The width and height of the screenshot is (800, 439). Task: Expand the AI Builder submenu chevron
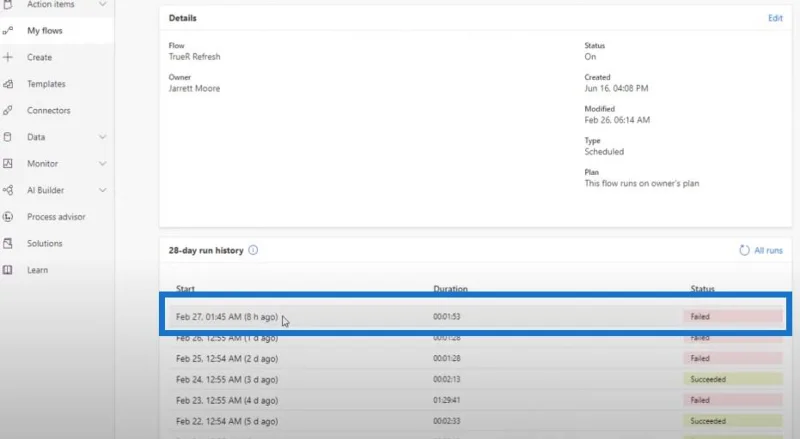[x=103, y=190]
